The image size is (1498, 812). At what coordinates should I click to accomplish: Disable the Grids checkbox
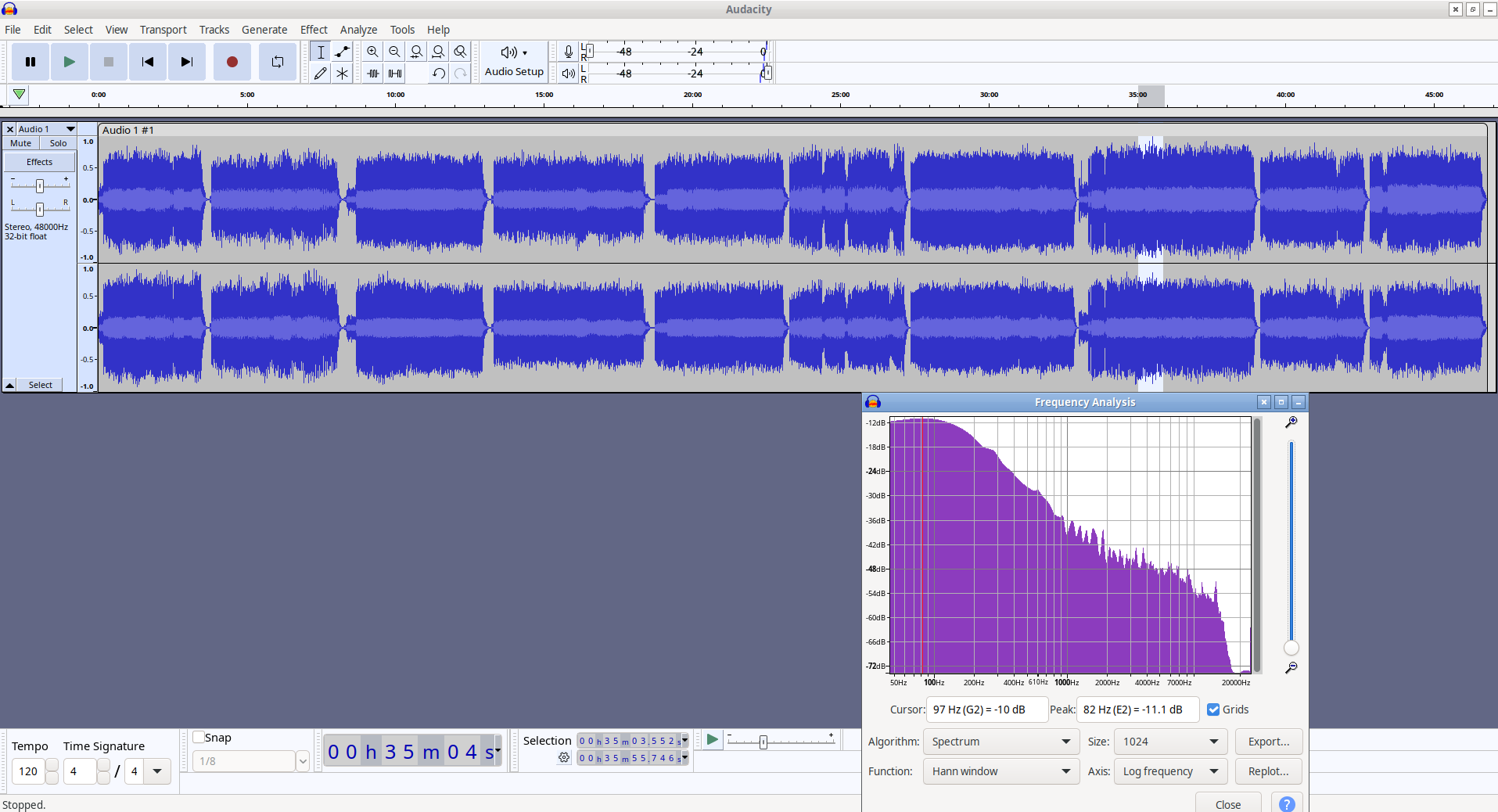click(1213, 710)
